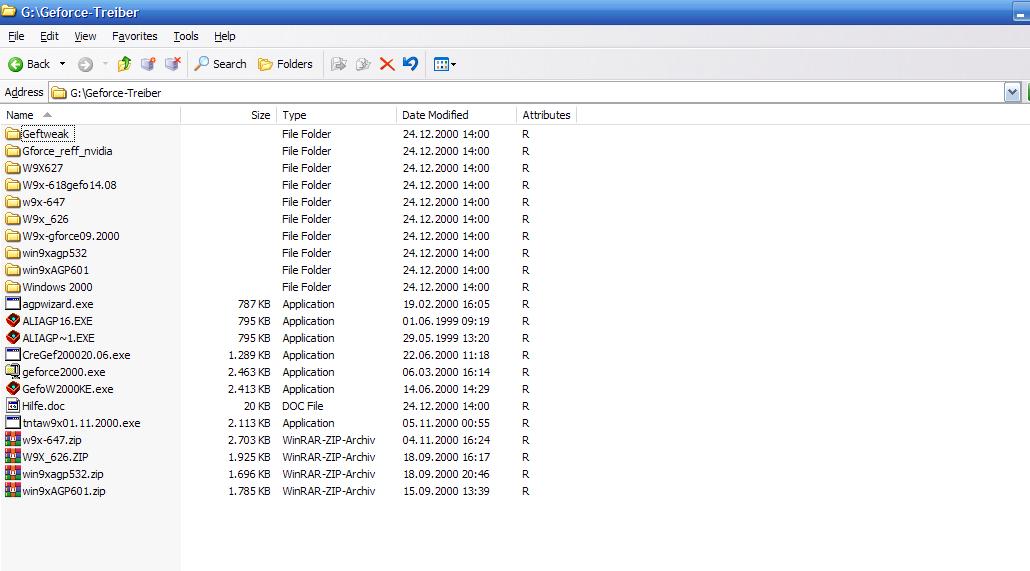The image size is (1030, 571).
Task: Select the W9X627 folder icon
Action: [12, 168]
